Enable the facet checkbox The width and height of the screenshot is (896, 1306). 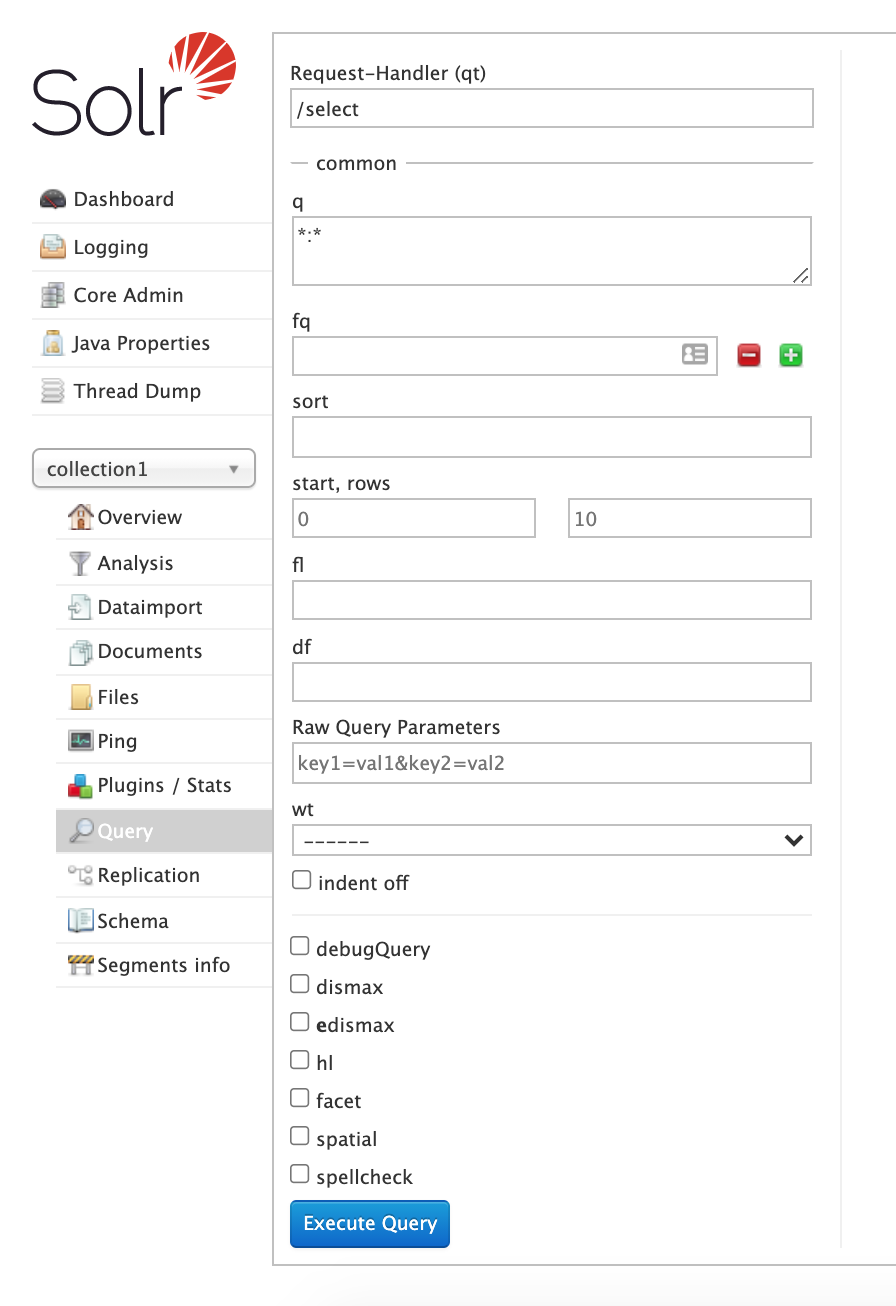click(300, 1099)
